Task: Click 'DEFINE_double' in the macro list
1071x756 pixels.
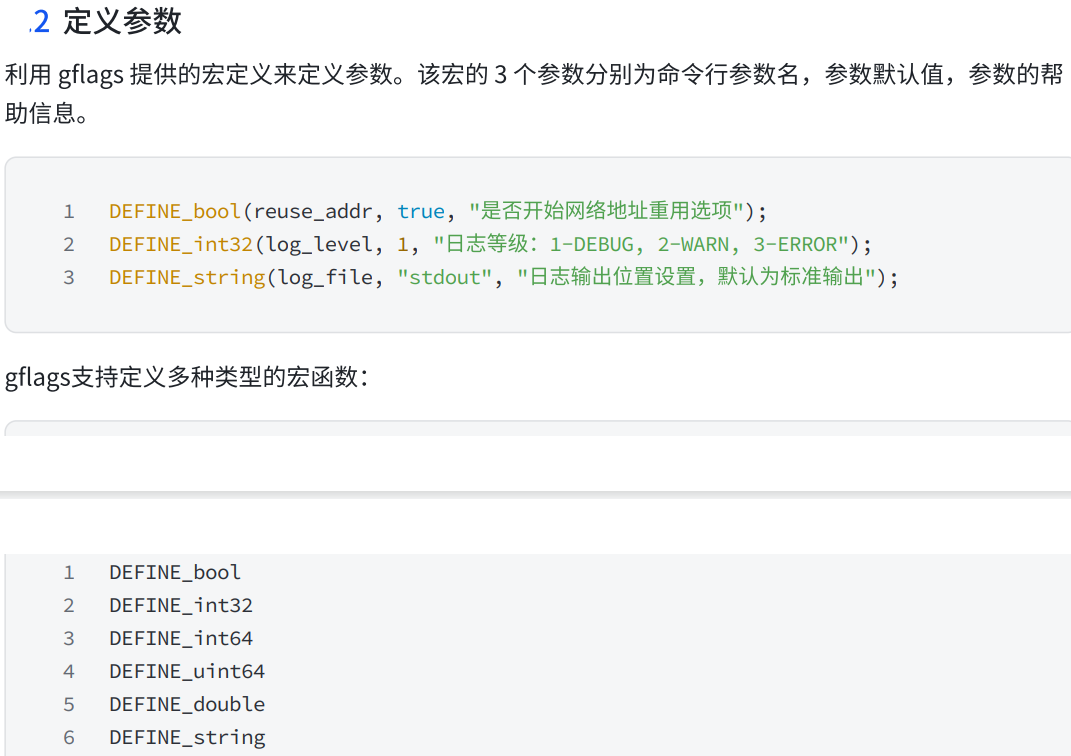Action: (187, 704)
